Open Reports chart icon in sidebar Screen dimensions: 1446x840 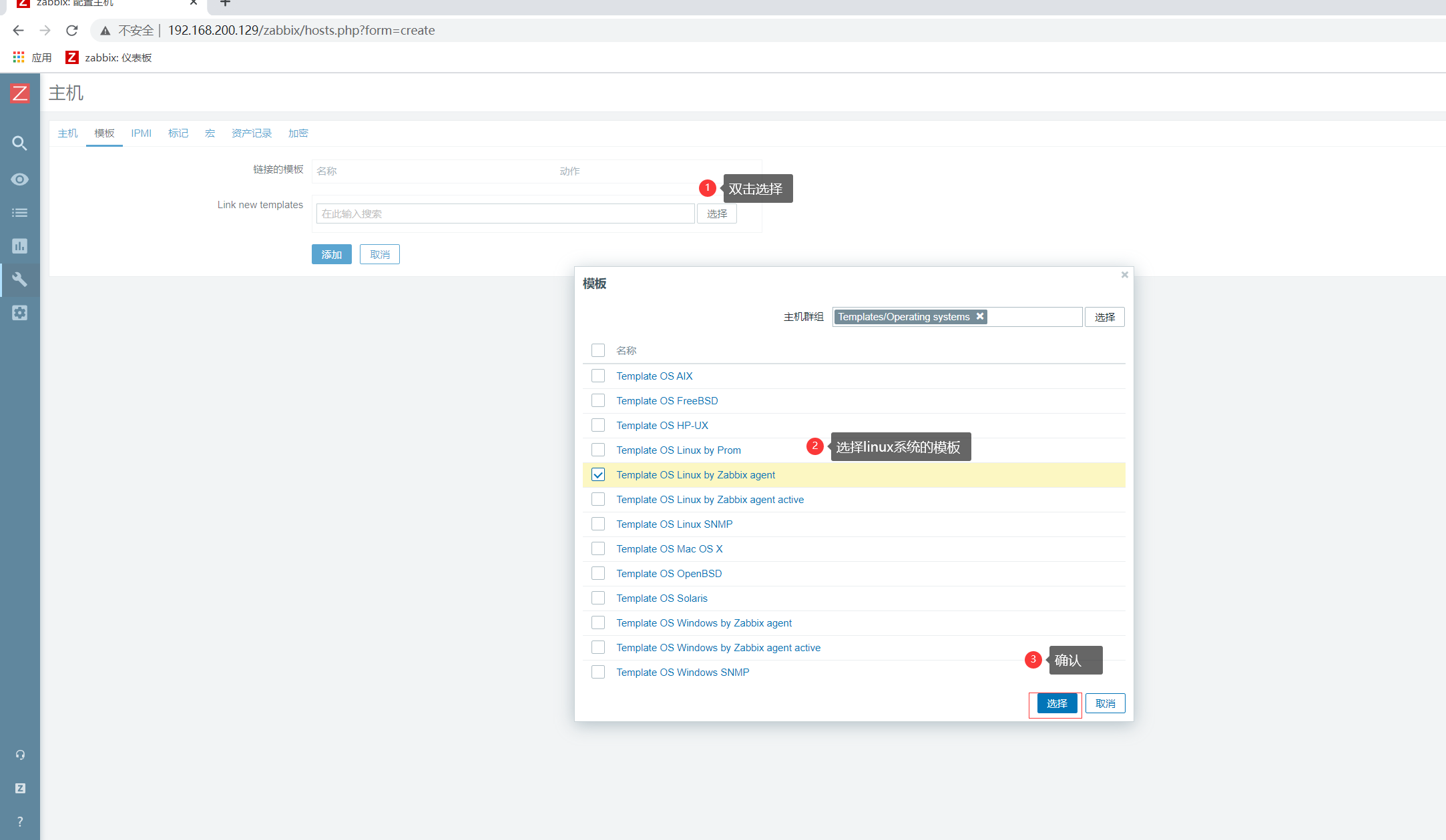[x=19, y=246]
